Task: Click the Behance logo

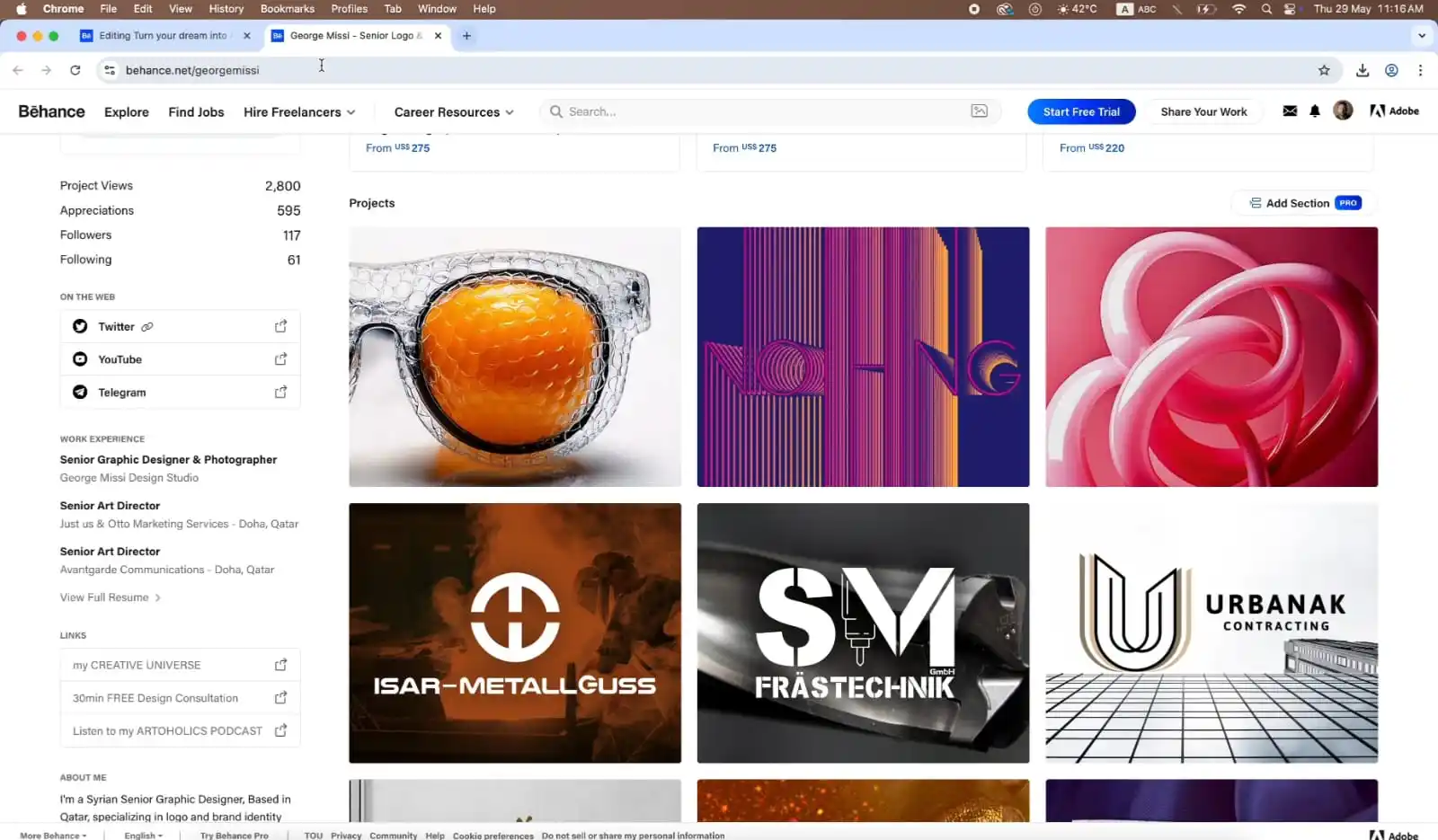Action: tap(51, 111)
